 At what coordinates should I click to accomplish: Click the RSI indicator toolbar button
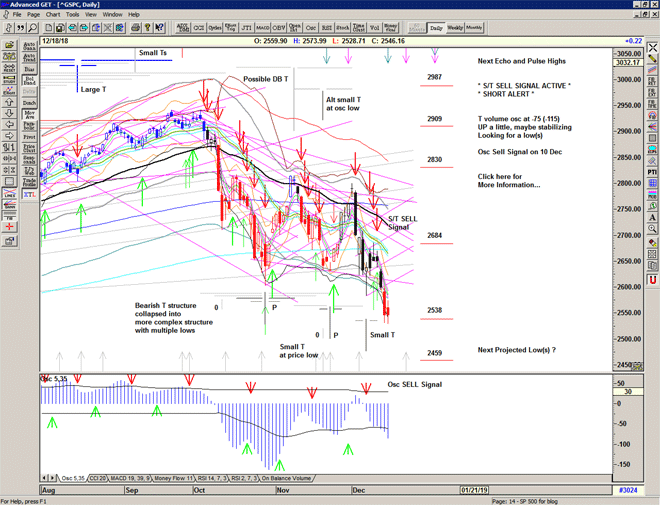(326, 26)
